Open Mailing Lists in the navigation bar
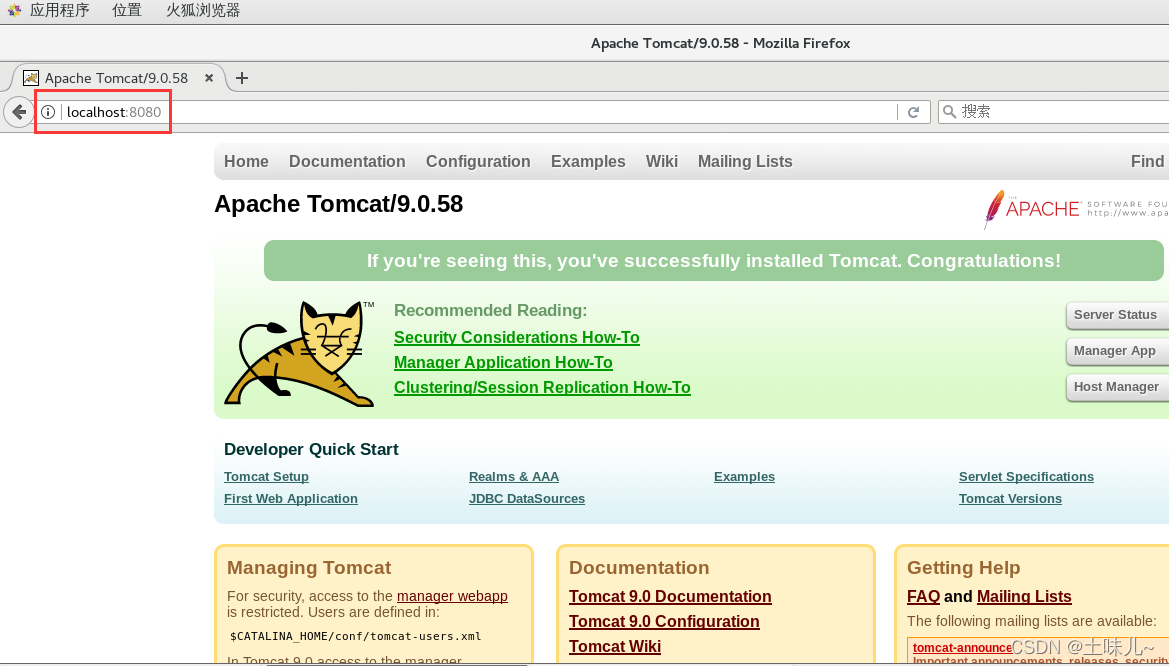 745,162
